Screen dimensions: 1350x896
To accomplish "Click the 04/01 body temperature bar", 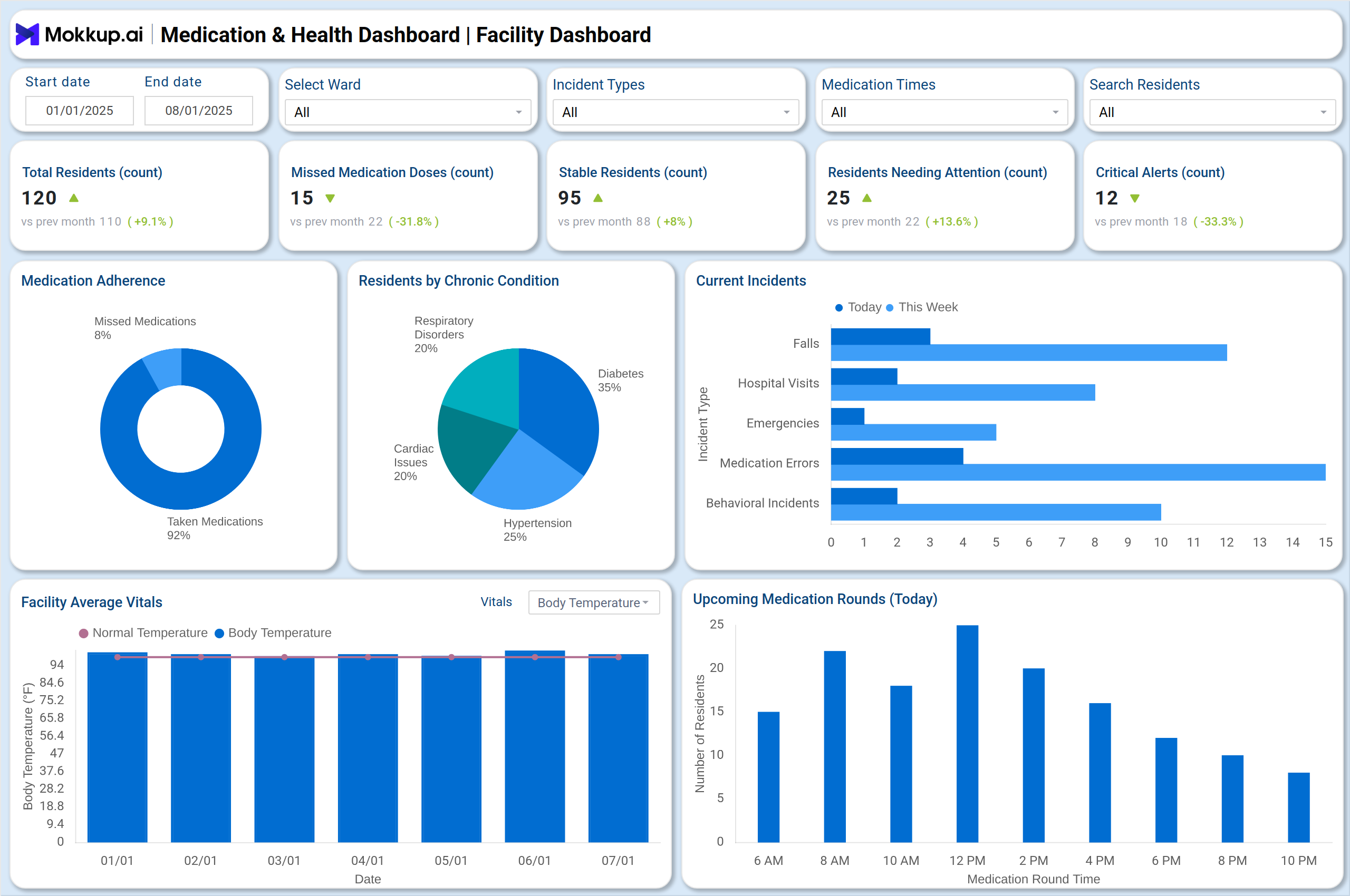I will click(x=368, y=748).
